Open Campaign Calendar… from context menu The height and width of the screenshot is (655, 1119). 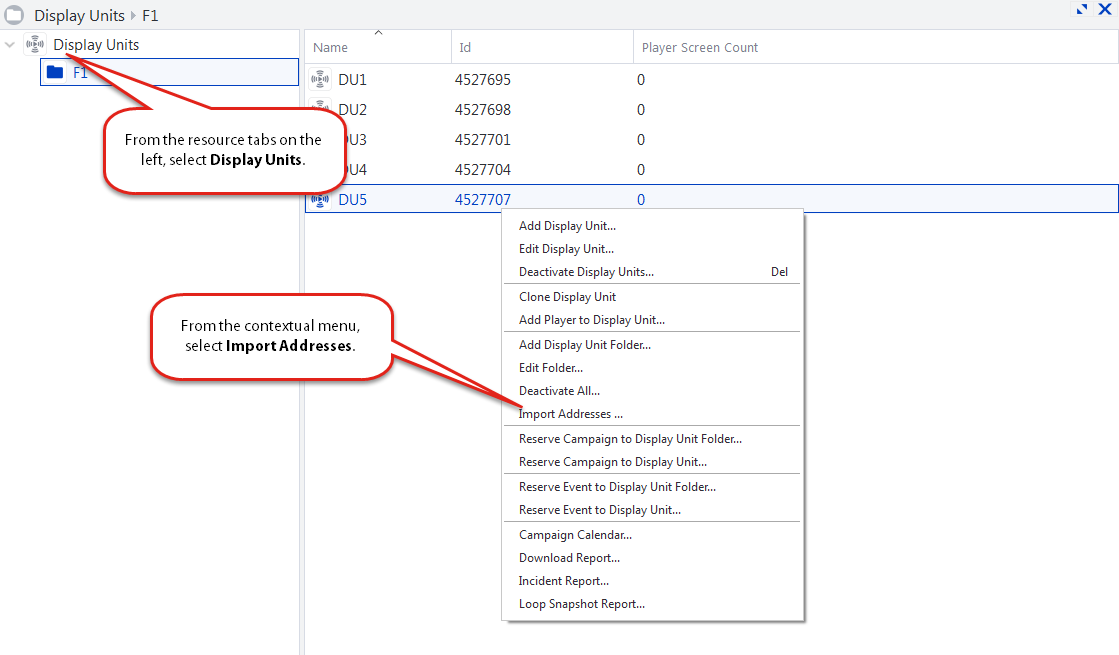(575, 535)
